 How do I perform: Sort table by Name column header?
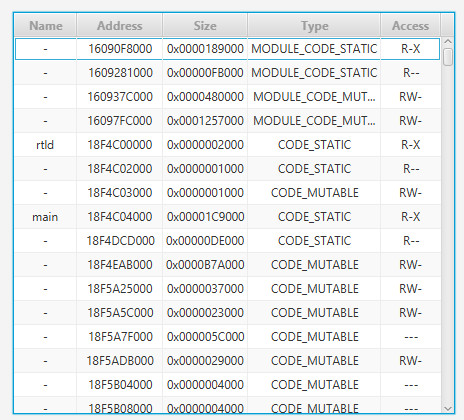(46, 26)
